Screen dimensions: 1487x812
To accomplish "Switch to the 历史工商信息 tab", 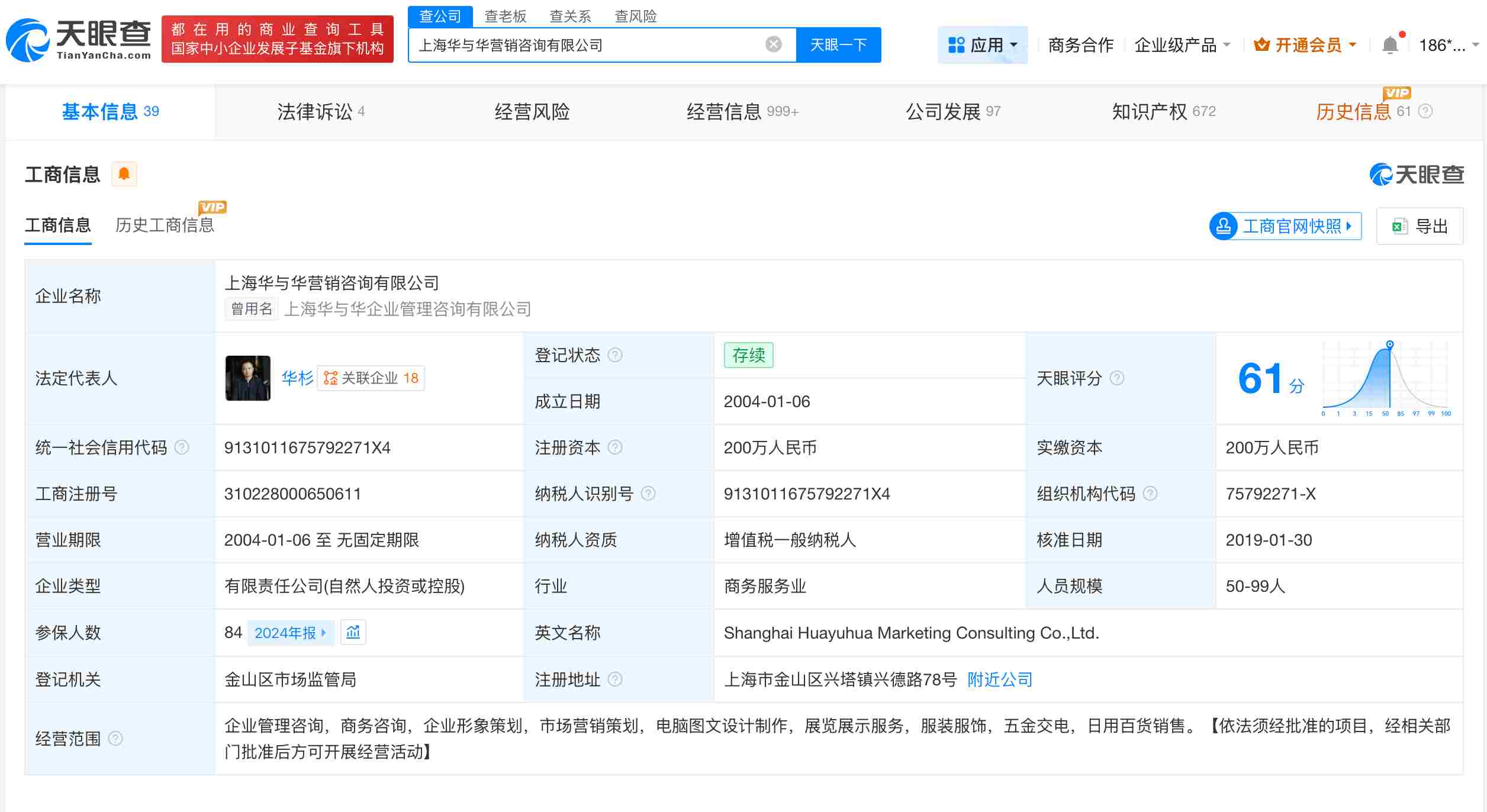I will click(165, 225).
